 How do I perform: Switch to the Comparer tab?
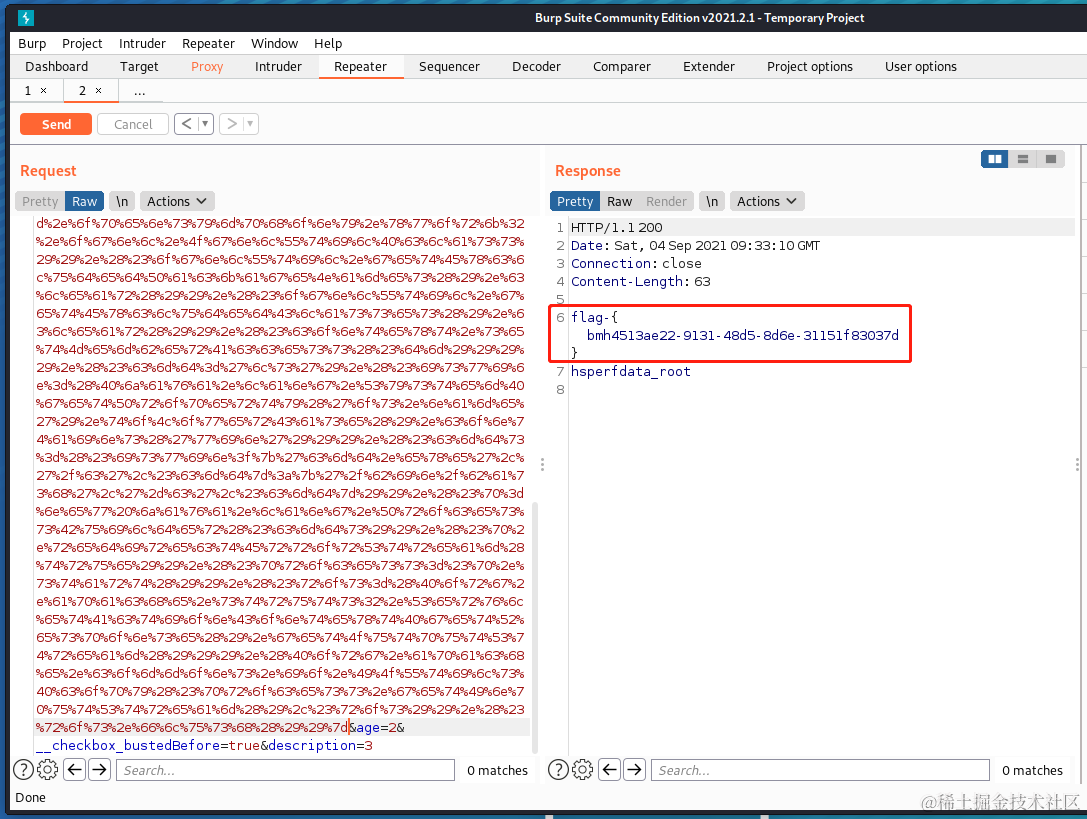tap(622, 67)
